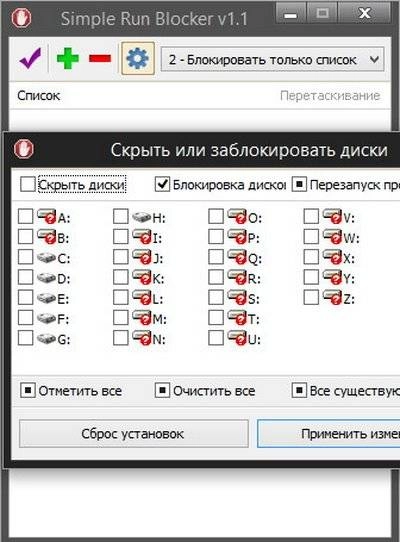Check the drive M: checkbox

[121, 318]
